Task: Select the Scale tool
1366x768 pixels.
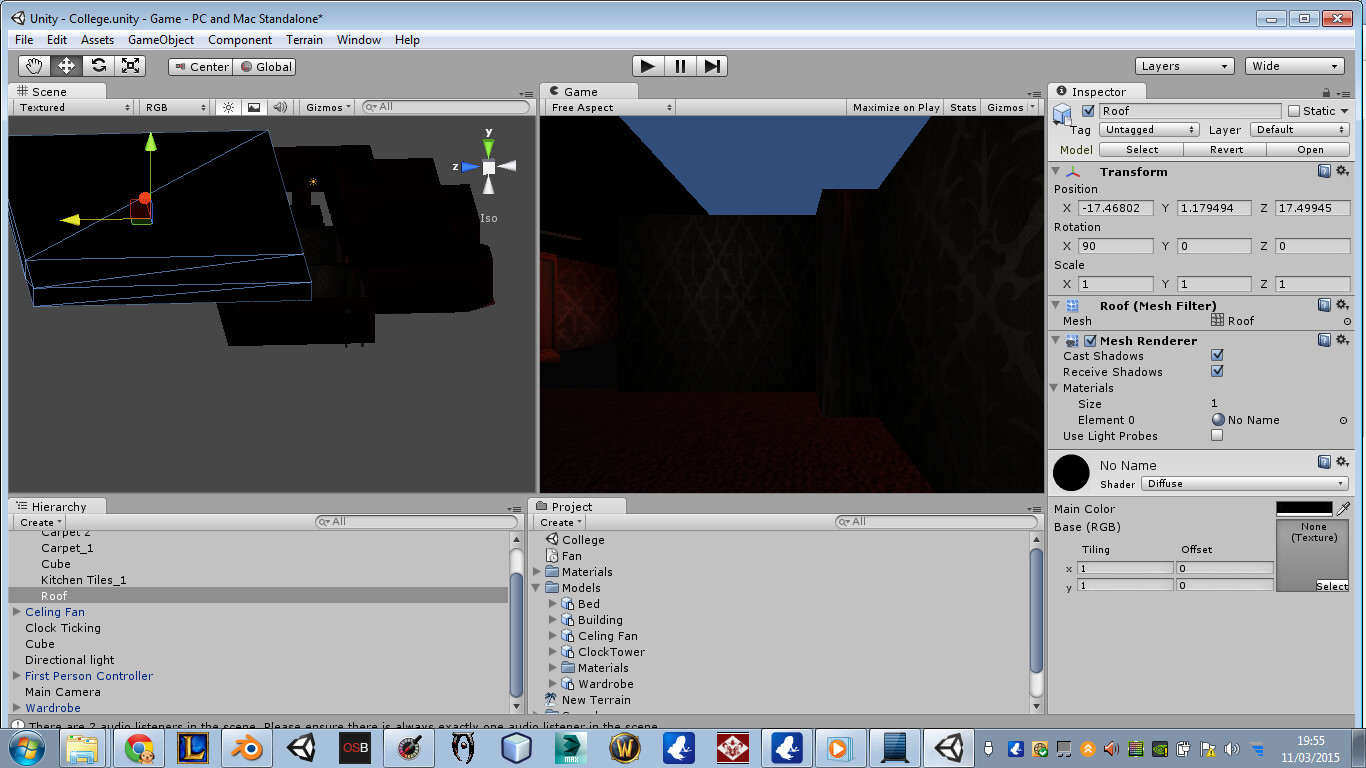Action: tap(130, 65)
